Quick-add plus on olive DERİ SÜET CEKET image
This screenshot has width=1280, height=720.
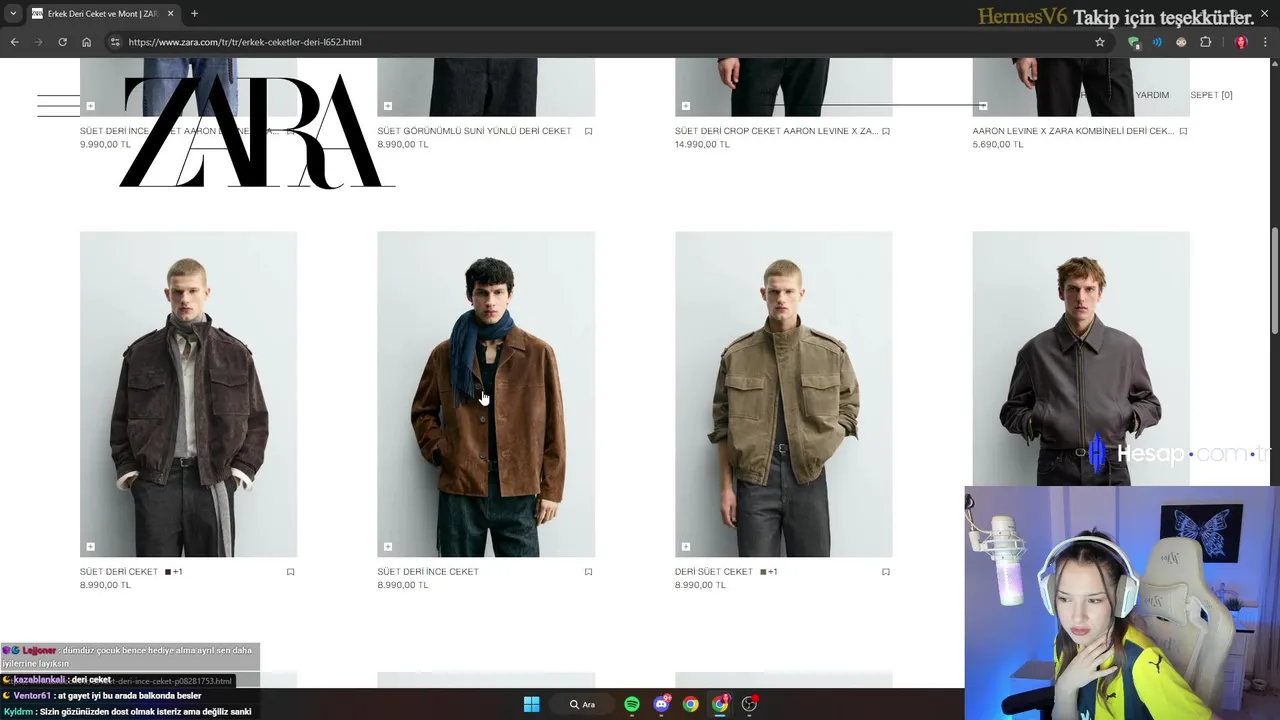[x=686, y=547]
